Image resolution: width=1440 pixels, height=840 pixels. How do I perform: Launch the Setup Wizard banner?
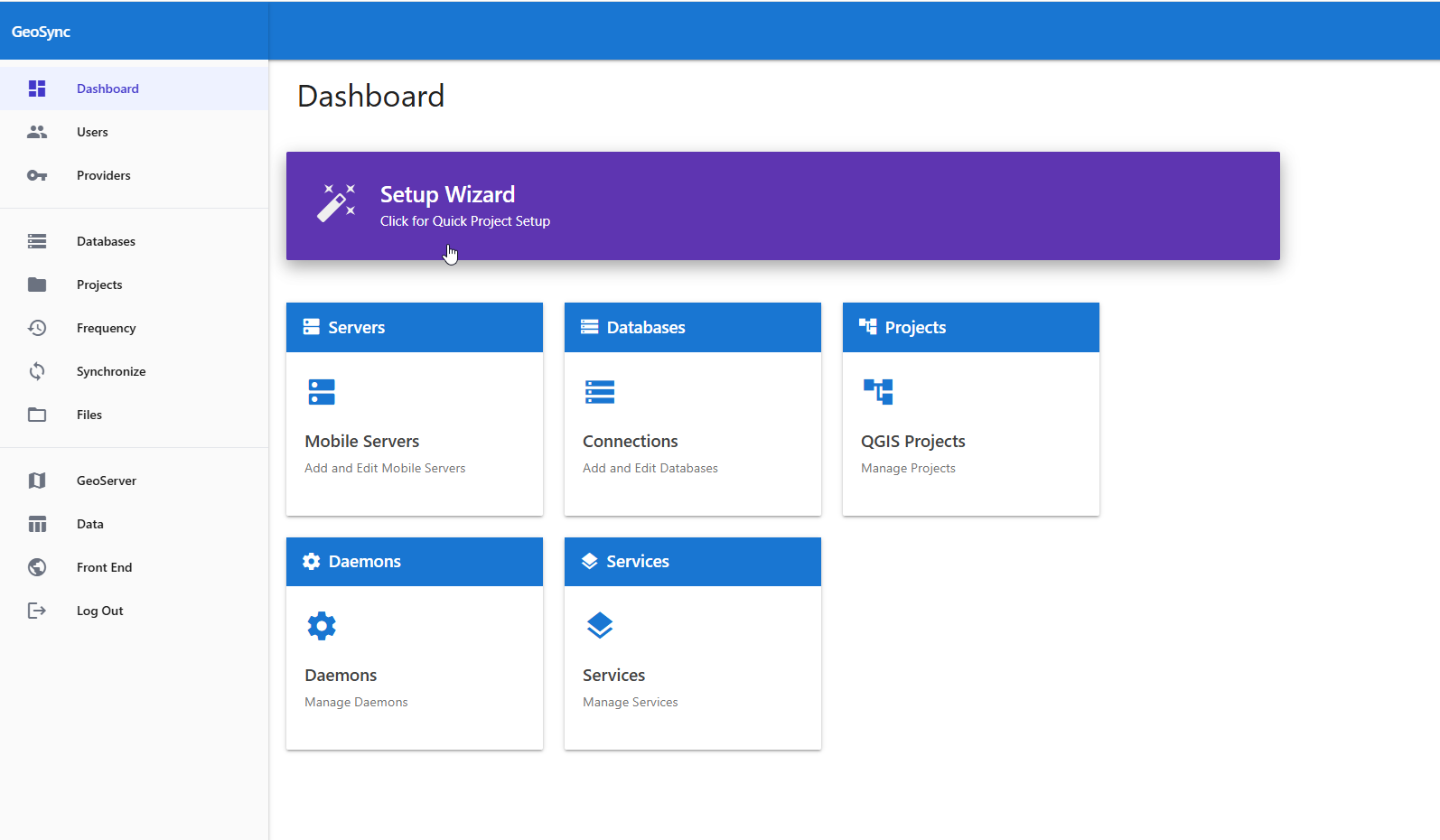783,206
